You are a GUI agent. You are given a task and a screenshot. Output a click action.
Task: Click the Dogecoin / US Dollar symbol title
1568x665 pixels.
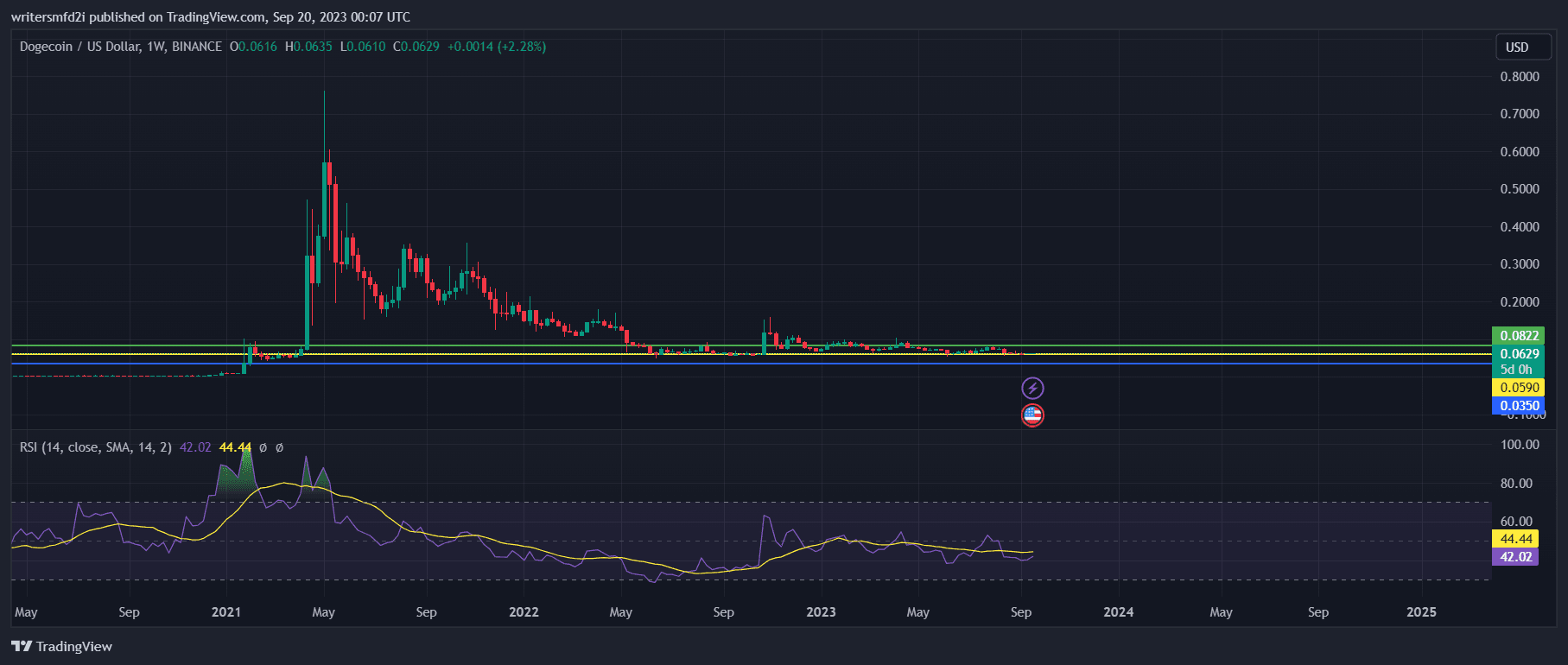pos(120,47)
